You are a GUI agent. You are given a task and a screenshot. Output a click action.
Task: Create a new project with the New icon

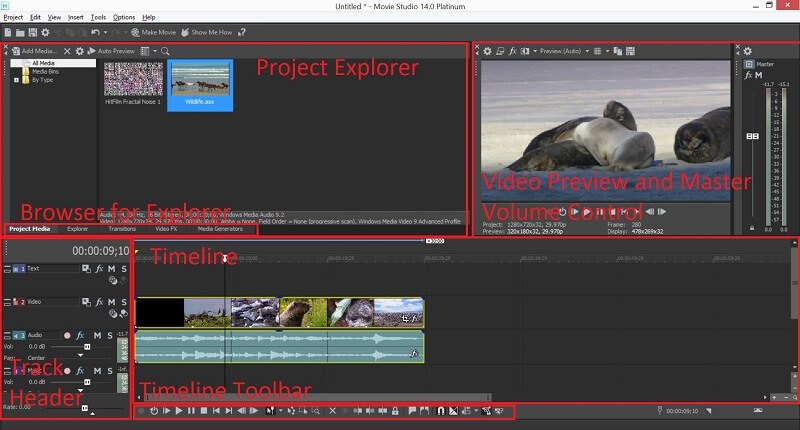coord(8,33)
